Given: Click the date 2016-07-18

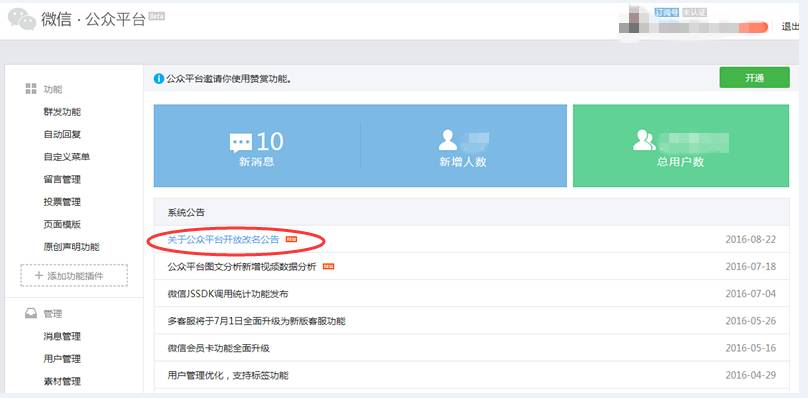Looking at the screenshot, I should [750, 267].
